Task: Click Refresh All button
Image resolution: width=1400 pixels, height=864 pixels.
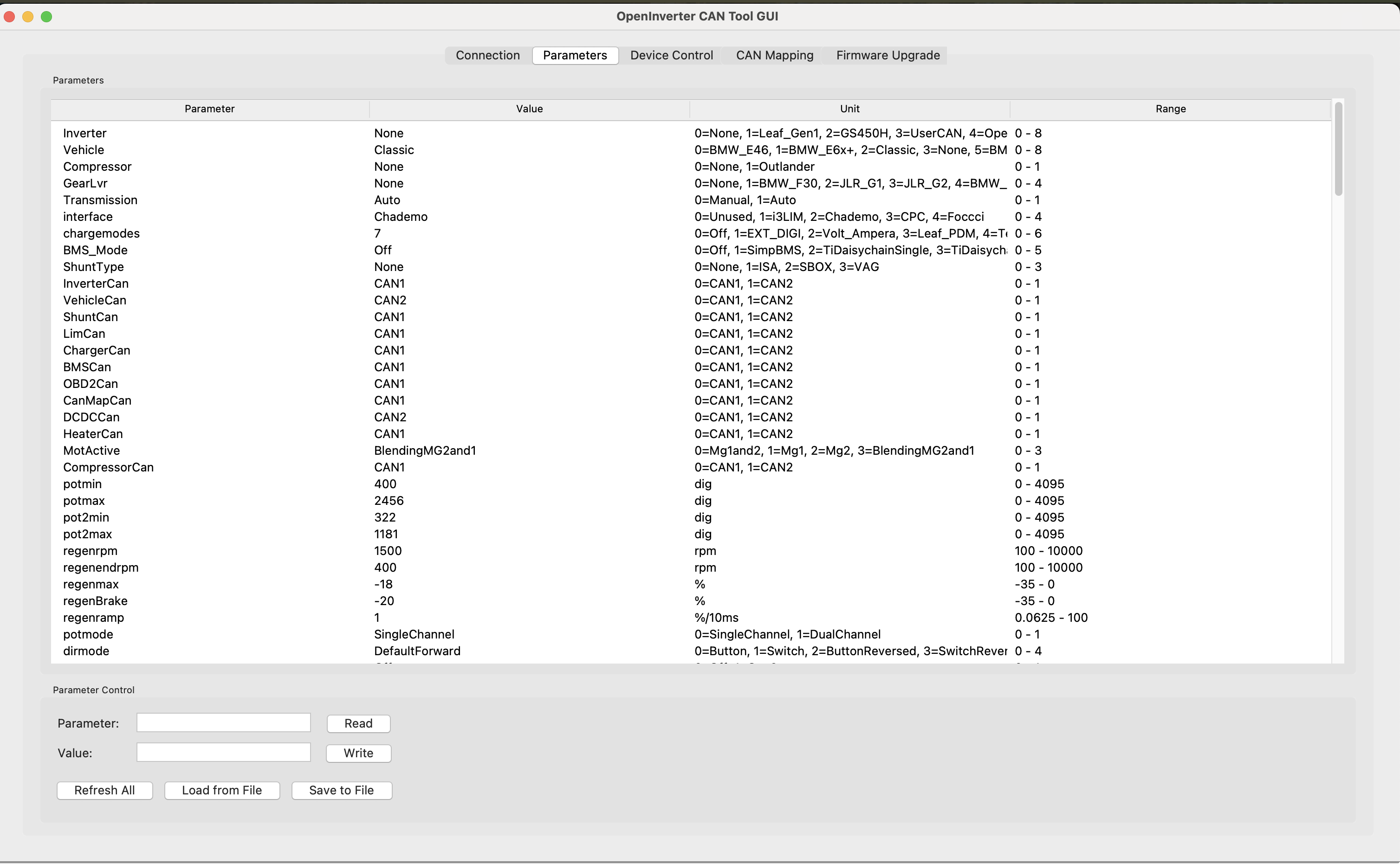Action: (x=104, y=790)
